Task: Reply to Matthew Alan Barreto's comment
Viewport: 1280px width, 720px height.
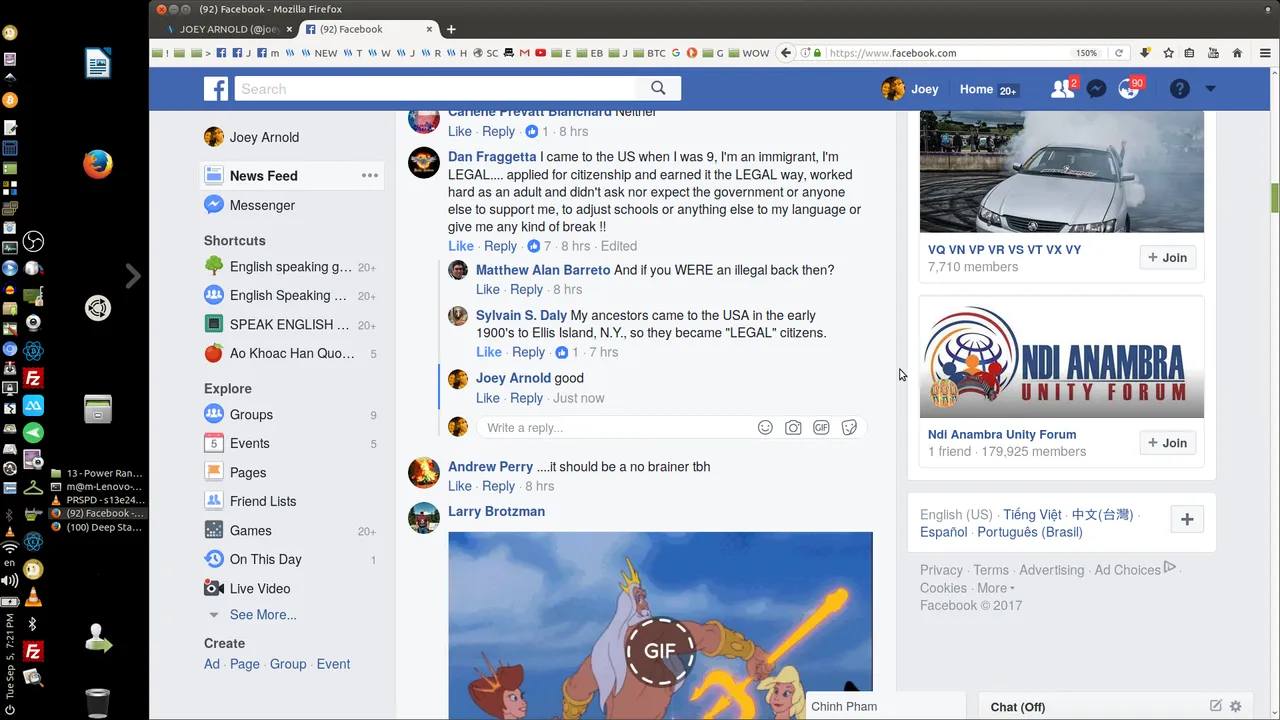Action: click(x=526, y=289)
